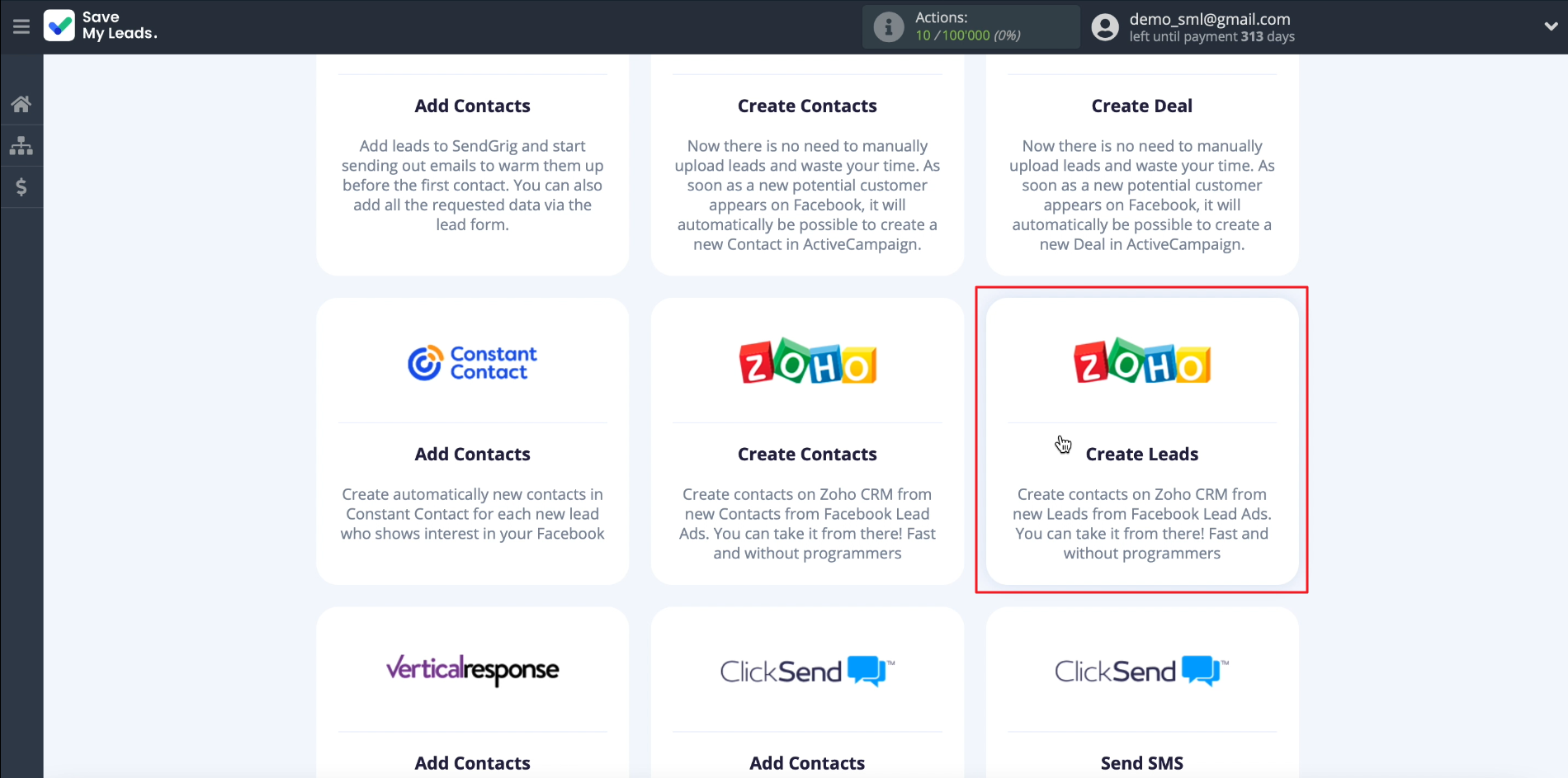The height and width of the screenshot is (778, 1568).
Task: Click the 10 / 100'000 actions counter
Action: pos(968,35)
